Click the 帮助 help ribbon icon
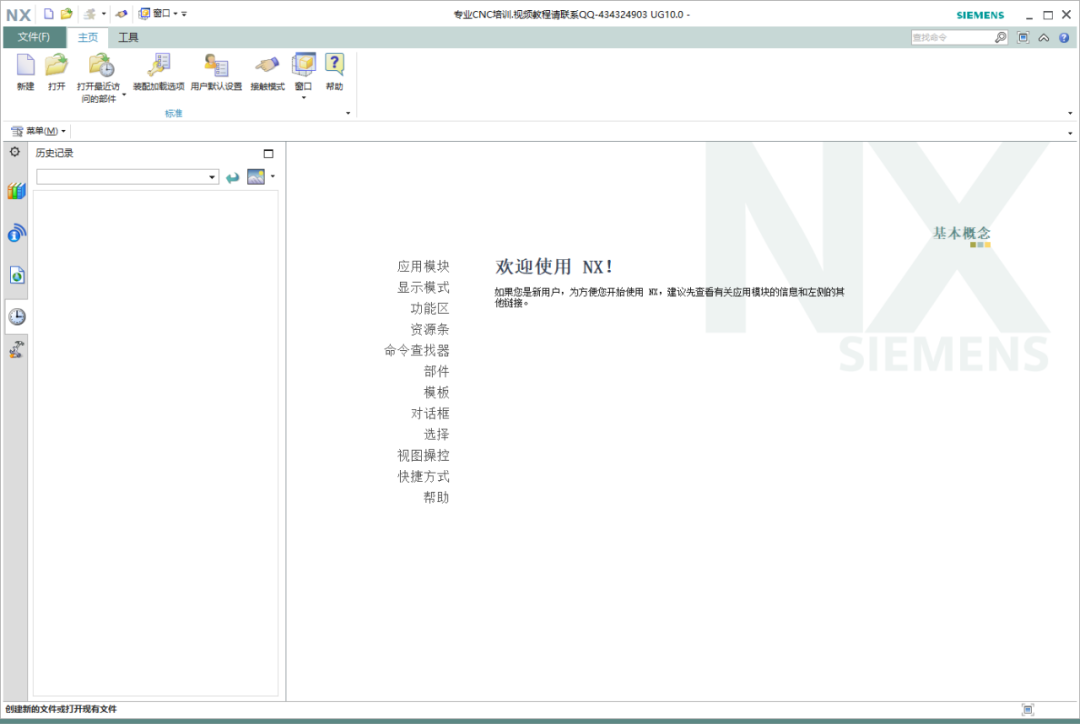Image resolution: width=1080 pixels, height=724 pixels. click(x=335, y=72)
